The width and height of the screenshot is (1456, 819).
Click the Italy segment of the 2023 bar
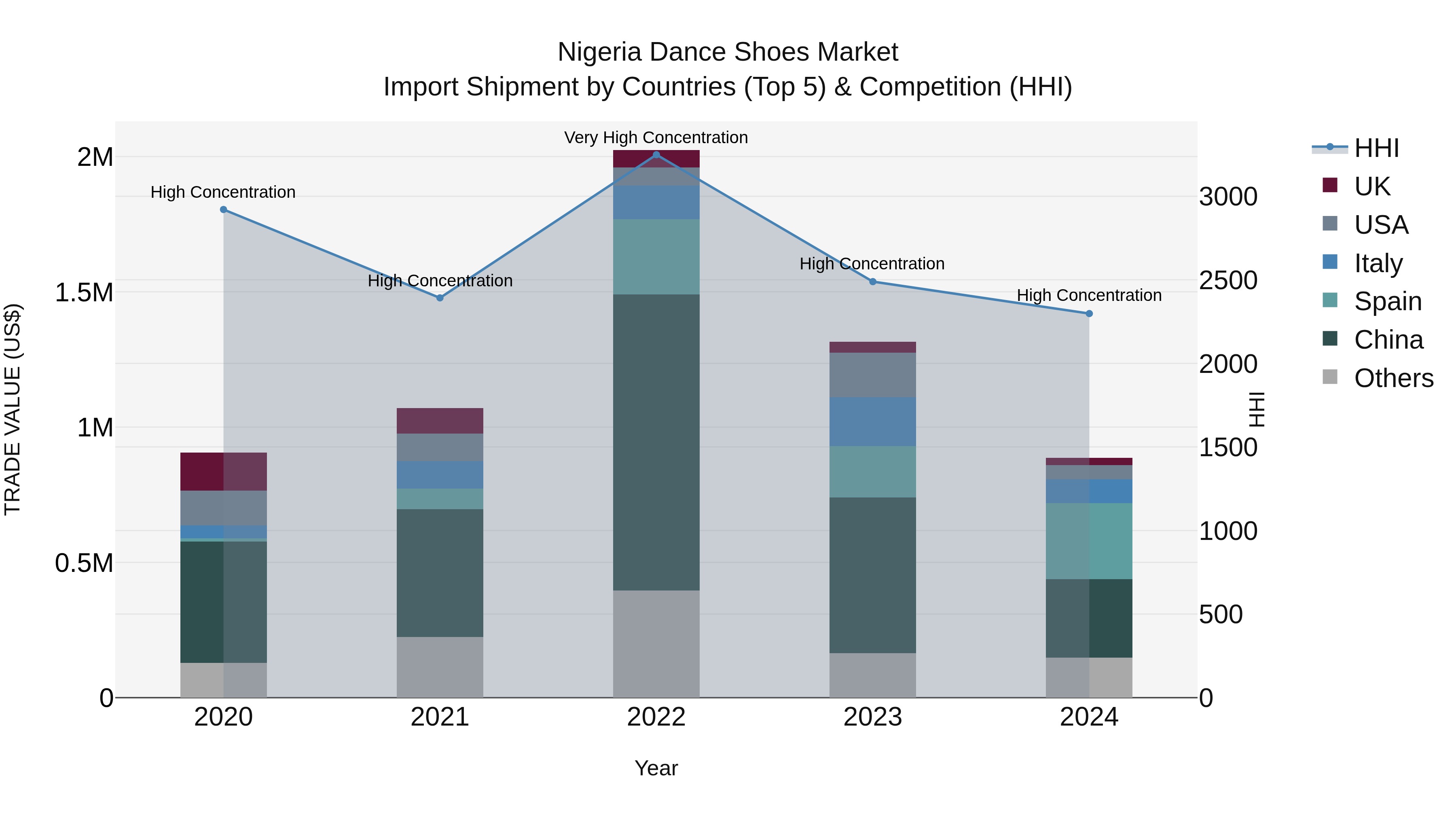(873, 422)
